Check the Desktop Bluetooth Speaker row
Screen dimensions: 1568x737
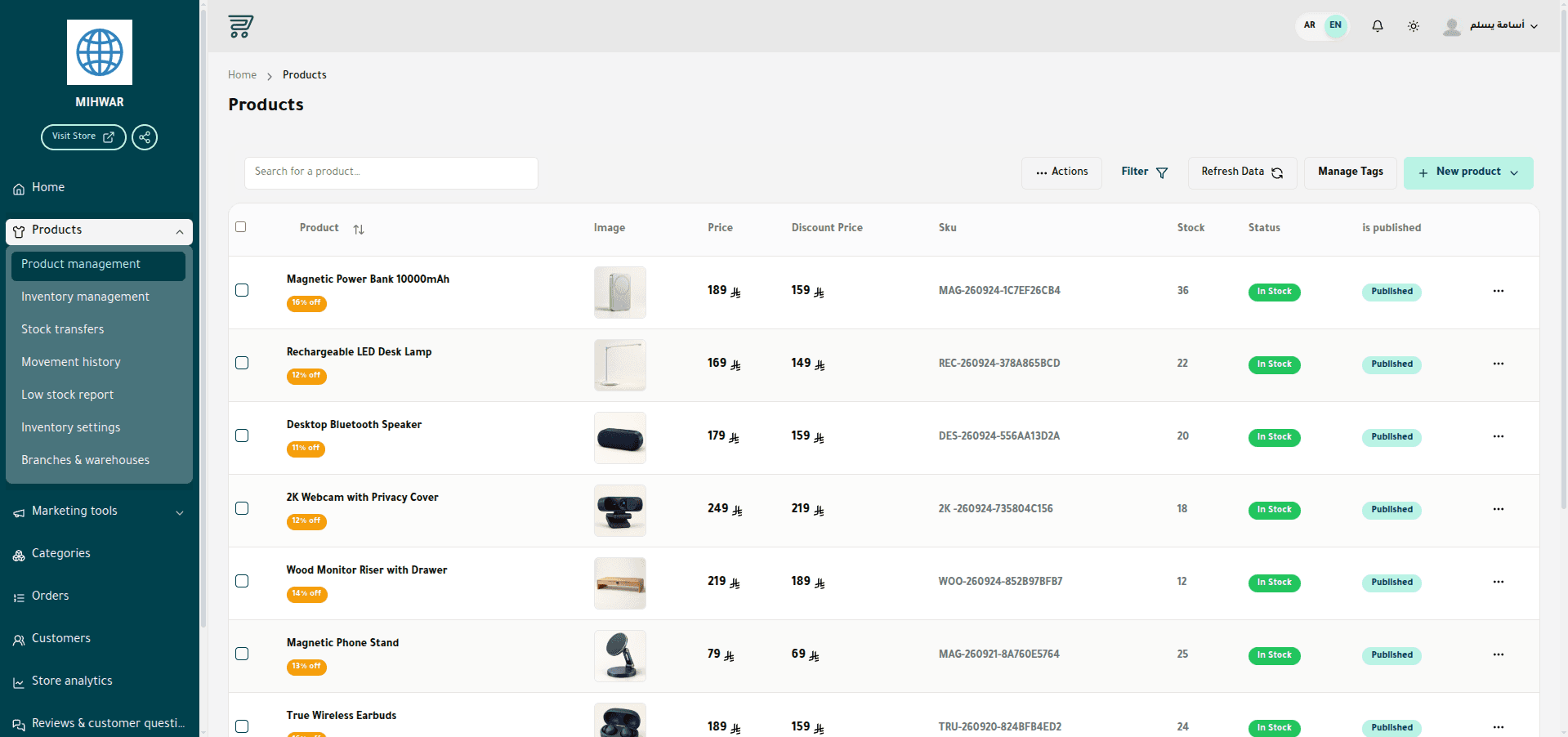(x=242, y=435)
